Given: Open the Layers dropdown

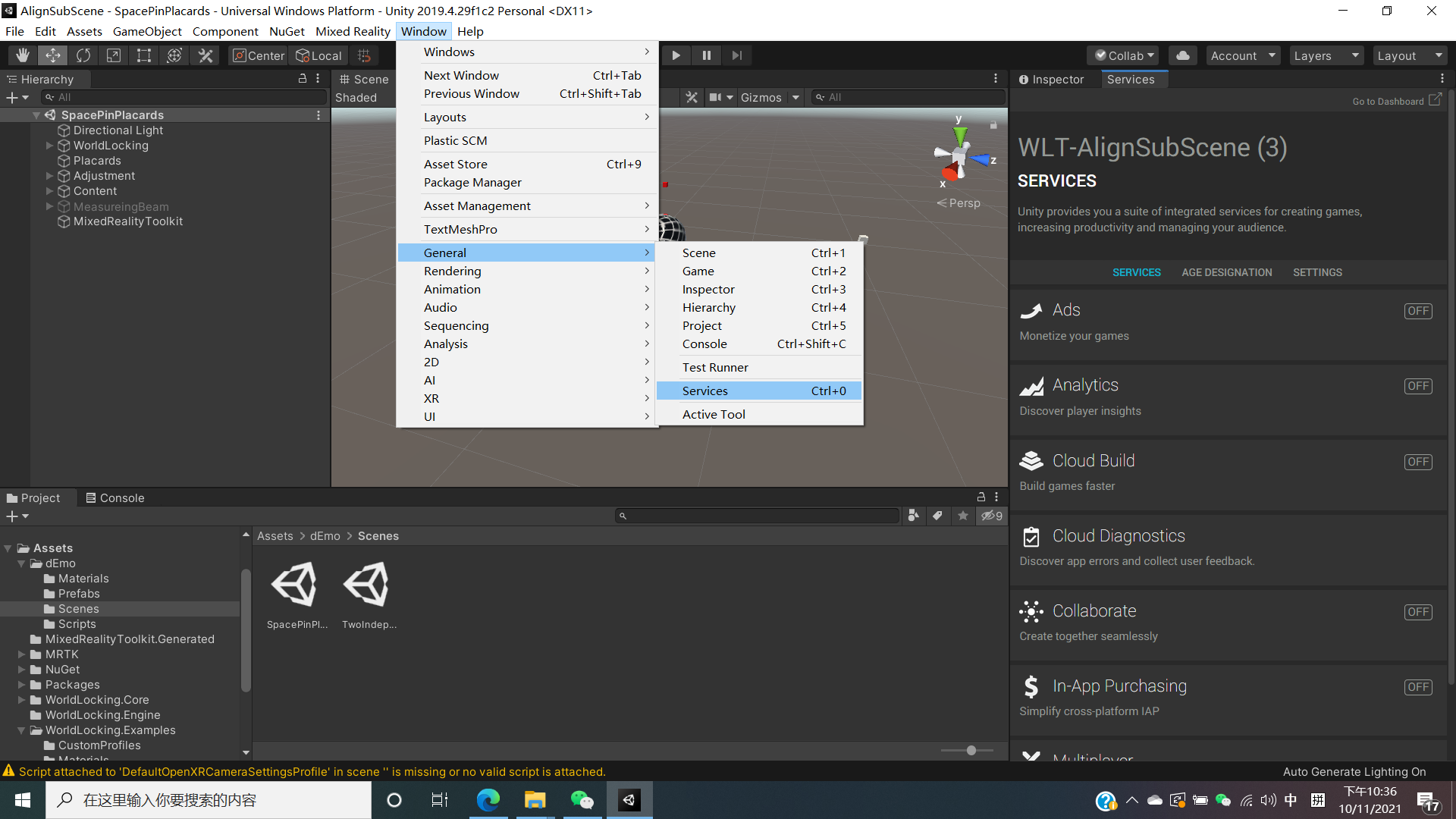Looking at the screenshot, I should point(1326,55).
